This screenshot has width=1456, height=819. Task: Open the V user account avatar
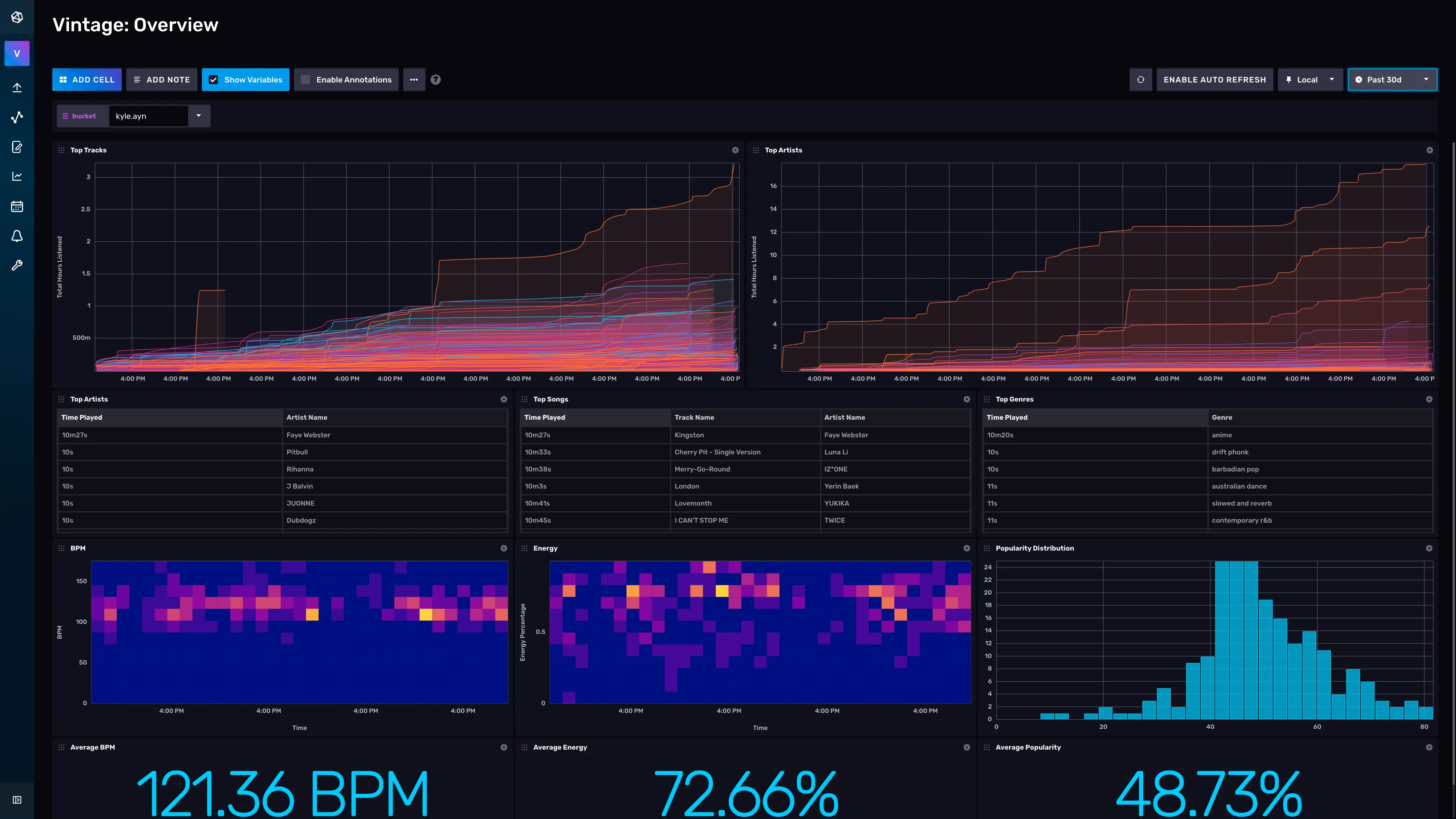(x=17, y=54)
